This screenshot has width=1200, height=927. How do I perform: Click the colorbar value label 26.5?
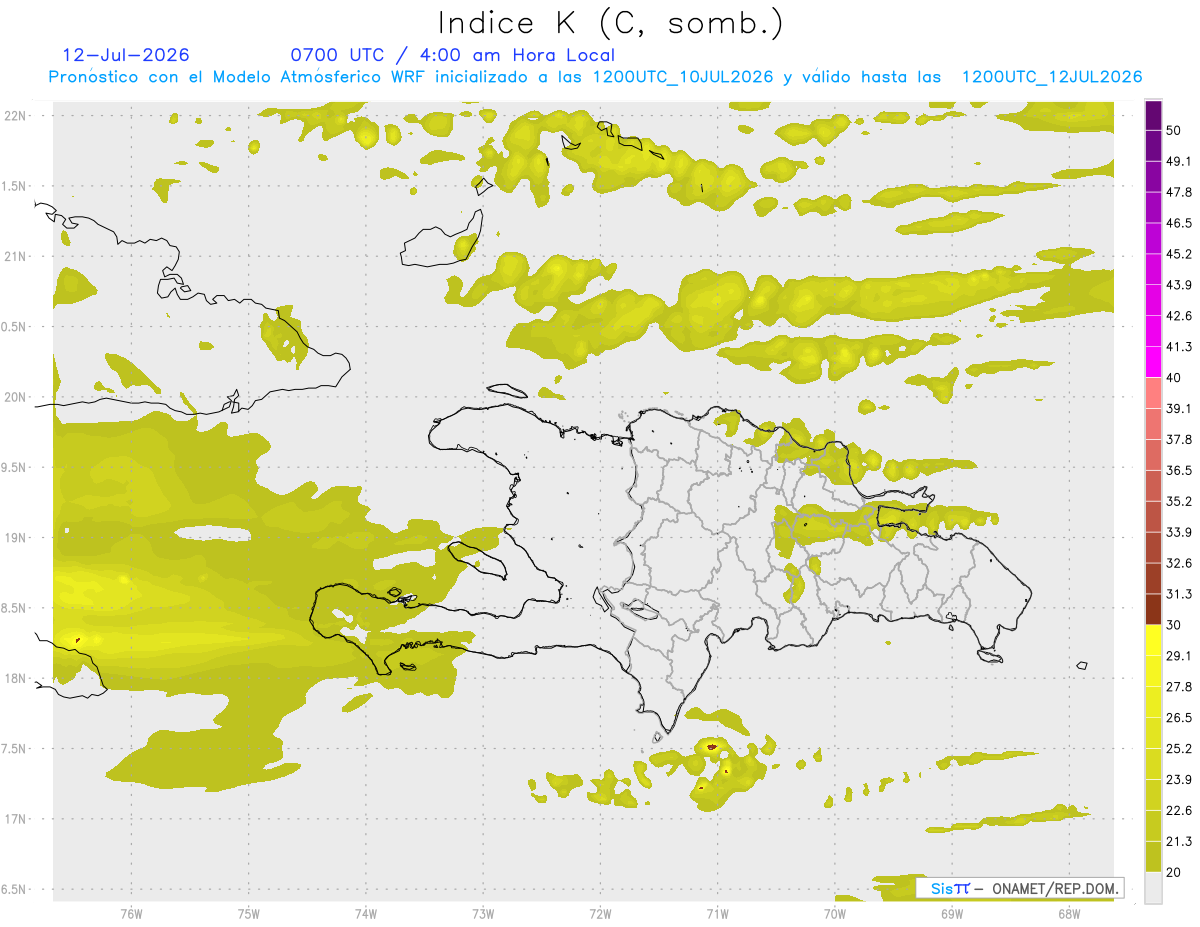(x=1179, y=718)
